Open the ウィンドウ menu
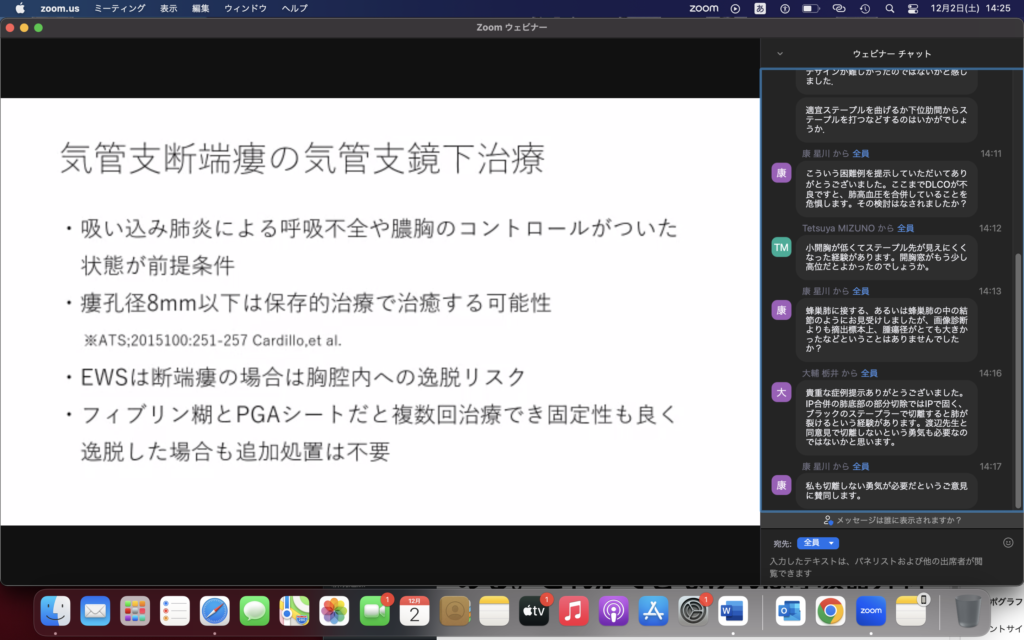This screenshot has width=1024, height=640. [245, 8]
